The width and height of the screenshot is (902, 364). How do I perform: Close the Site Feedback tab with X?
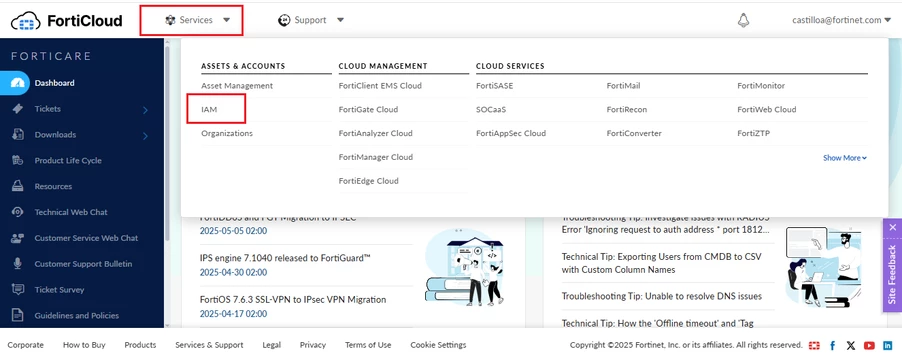click(892, 228)
